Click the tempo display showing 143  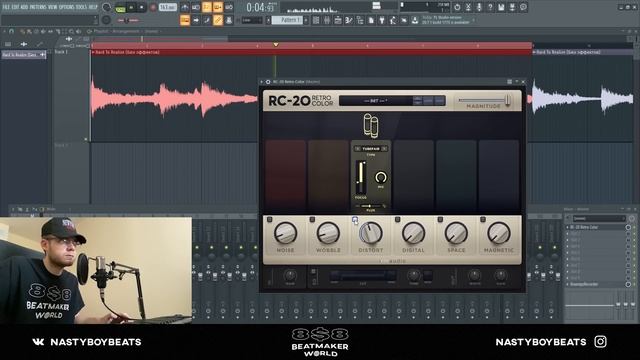click(x=168, y=7)
